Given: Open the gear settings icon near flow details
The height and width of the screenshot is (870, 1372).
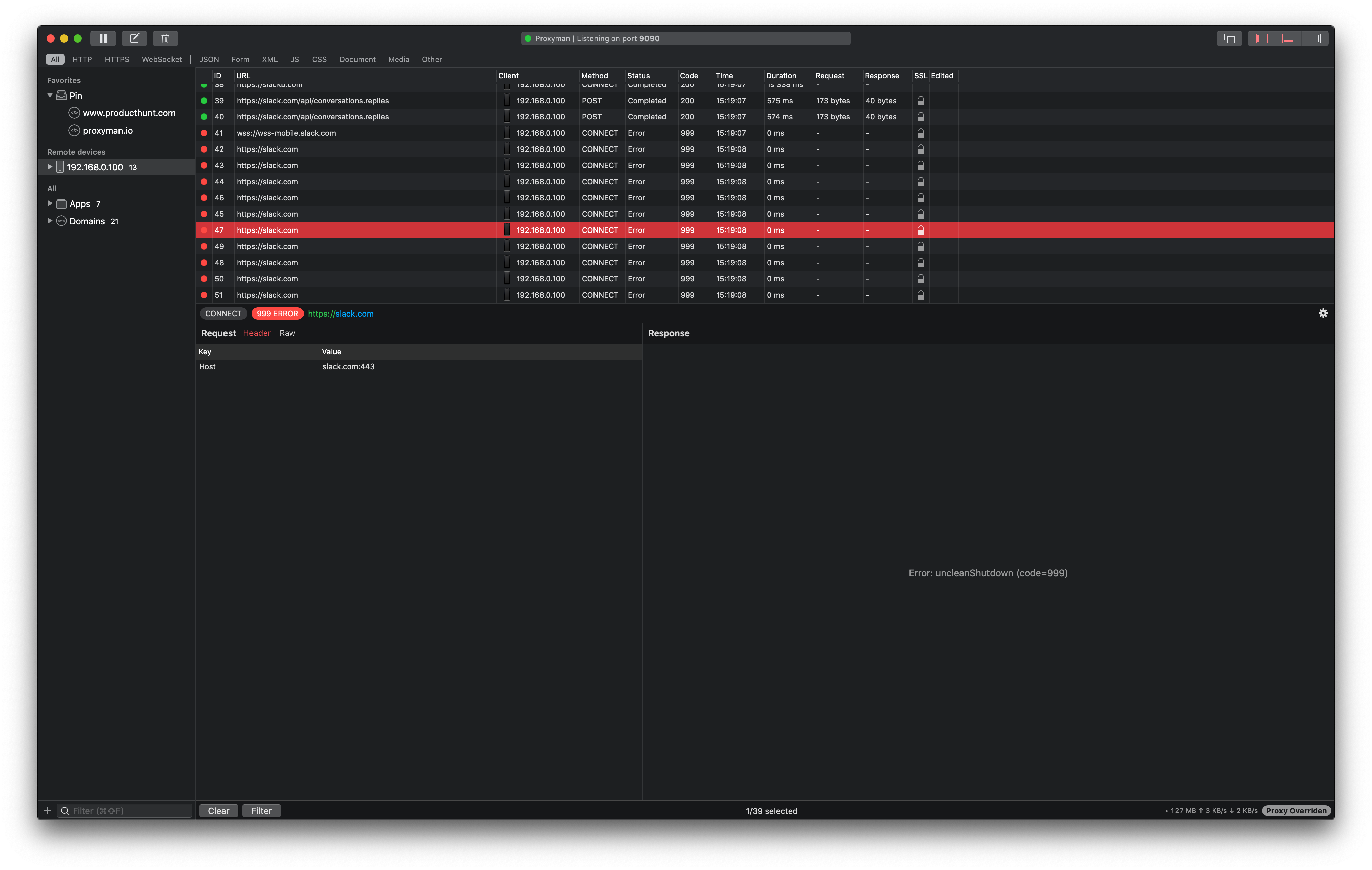Looking at the screenshot, I should pos(1323,313).
